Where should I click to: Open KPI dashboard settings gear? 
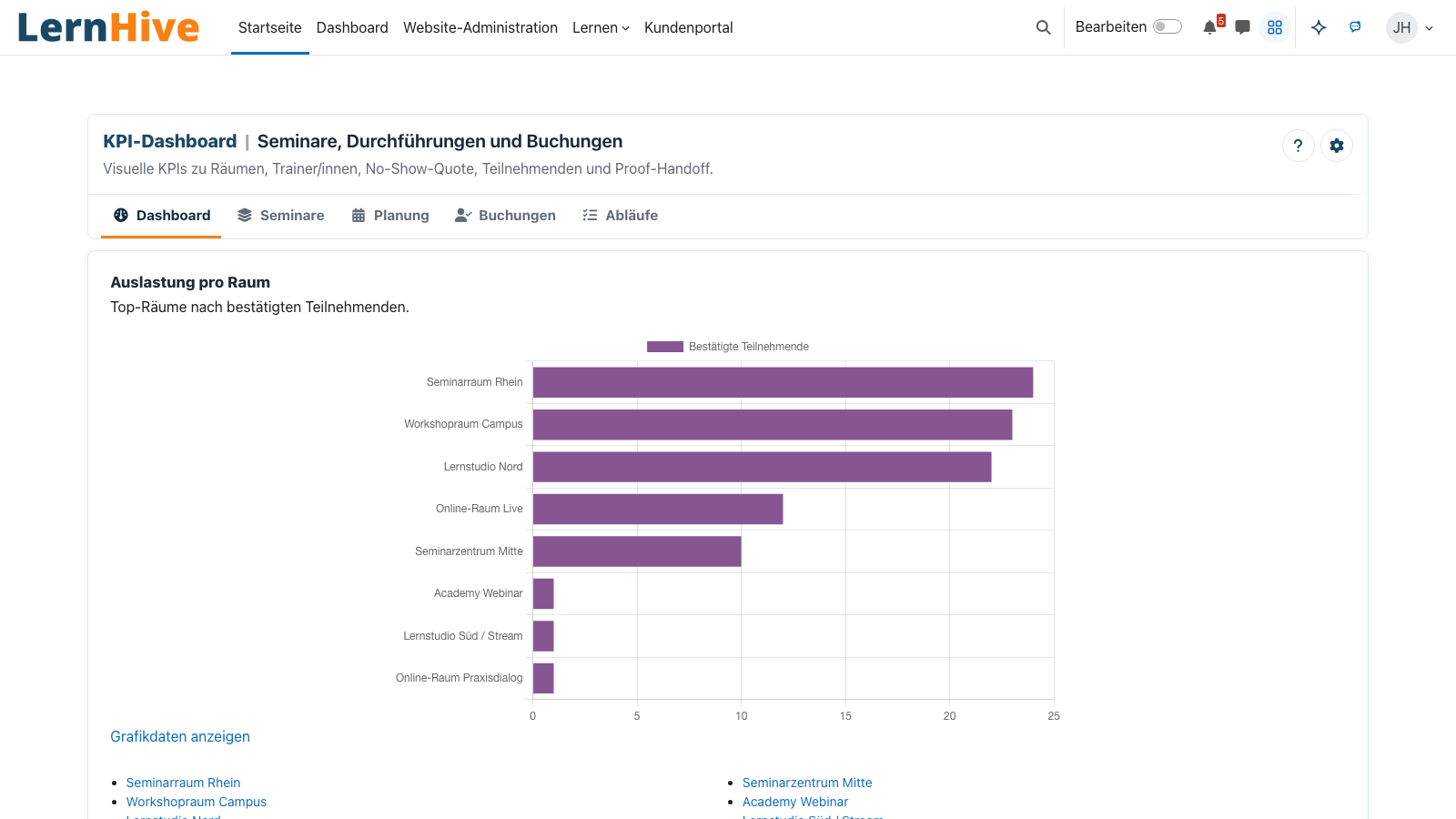(1336, 146)
